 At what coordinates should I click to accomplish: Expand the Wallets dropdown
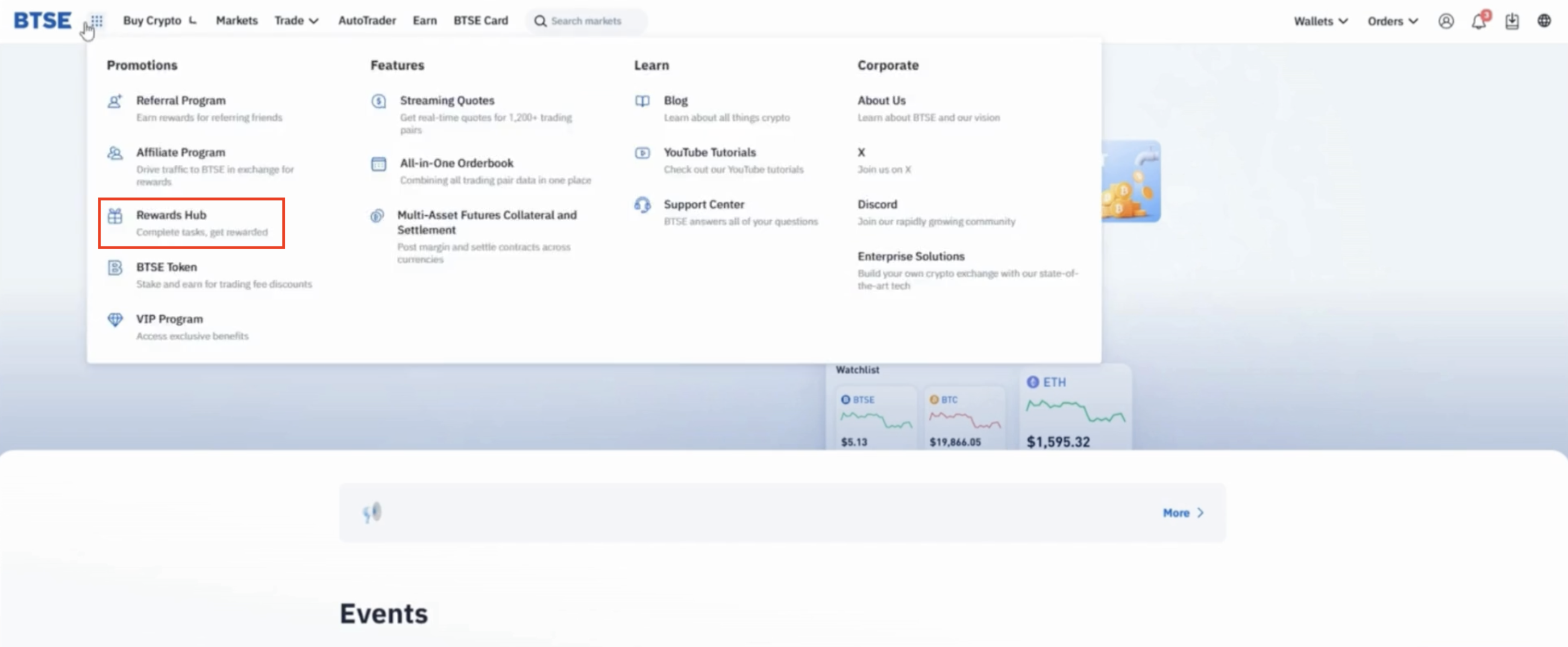1320,21
